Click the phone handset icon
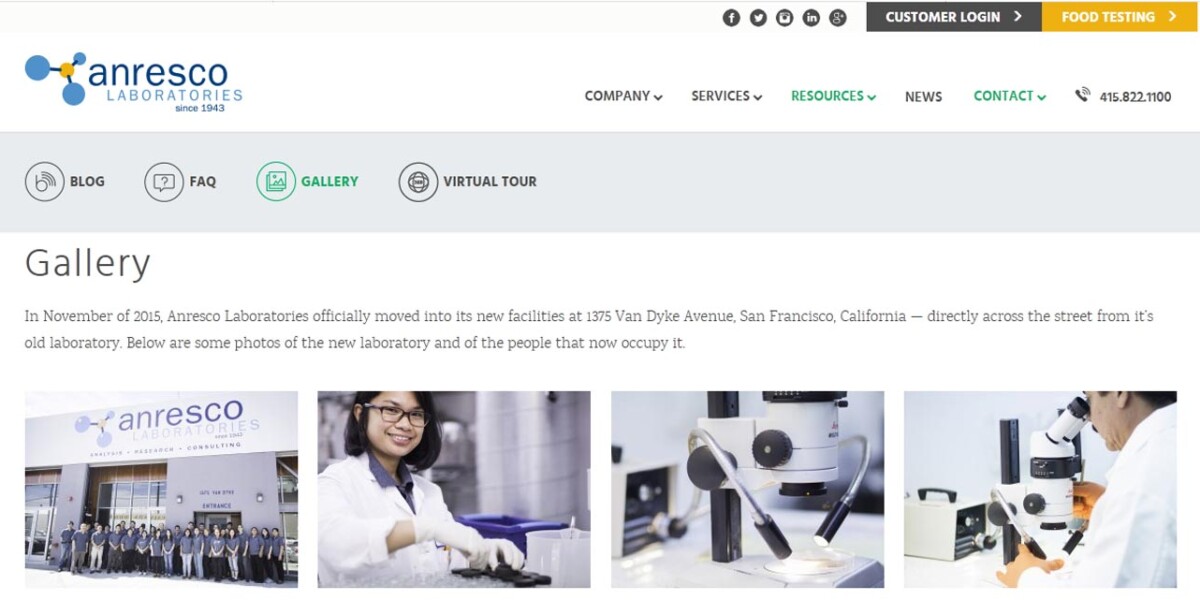Viewport: 1200px width, 600px height. pyautogui.click(x=1082, y=95)
